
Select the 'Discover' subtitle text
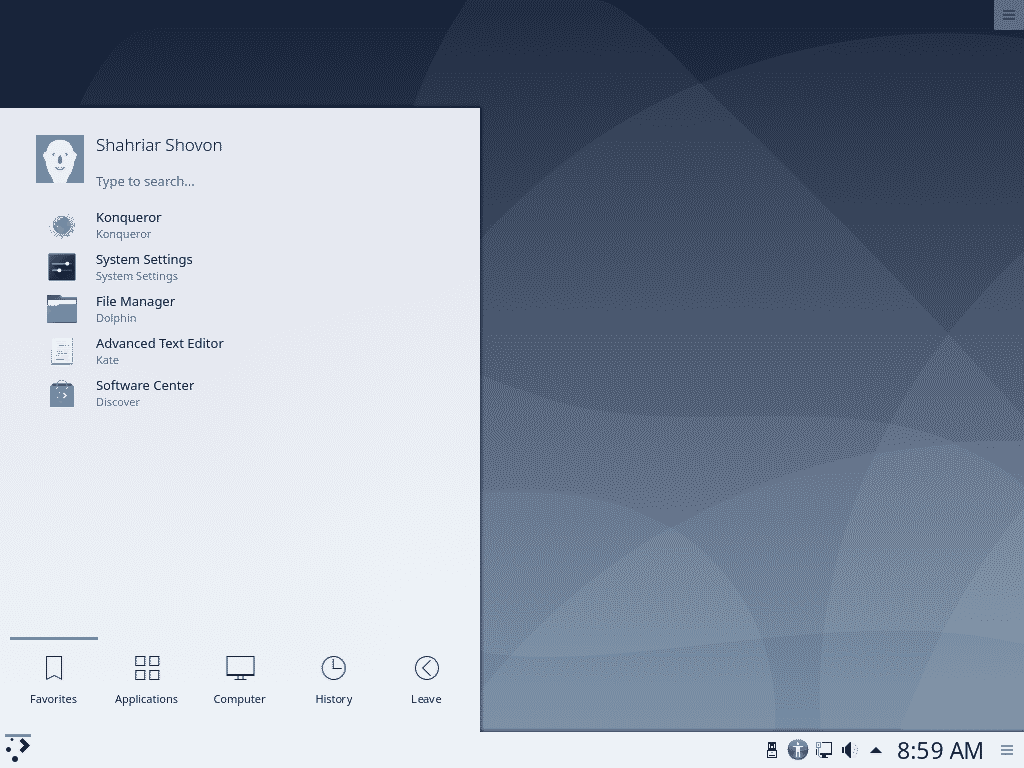pyautogui.click(x=118, y=402)
